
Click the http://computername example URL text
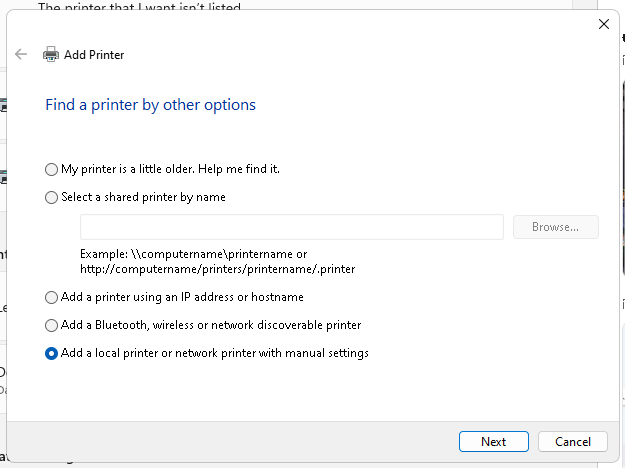pos(218,269)
